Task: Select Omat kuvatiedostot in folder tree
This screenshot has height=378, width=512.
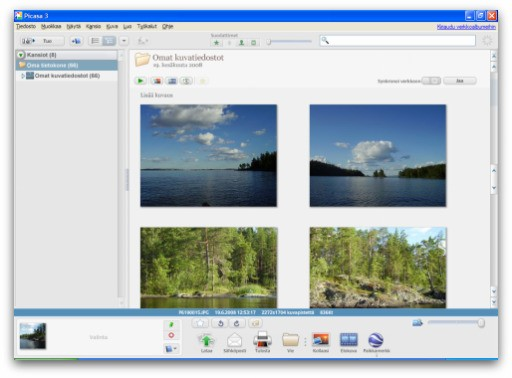Action: (67, 76)
